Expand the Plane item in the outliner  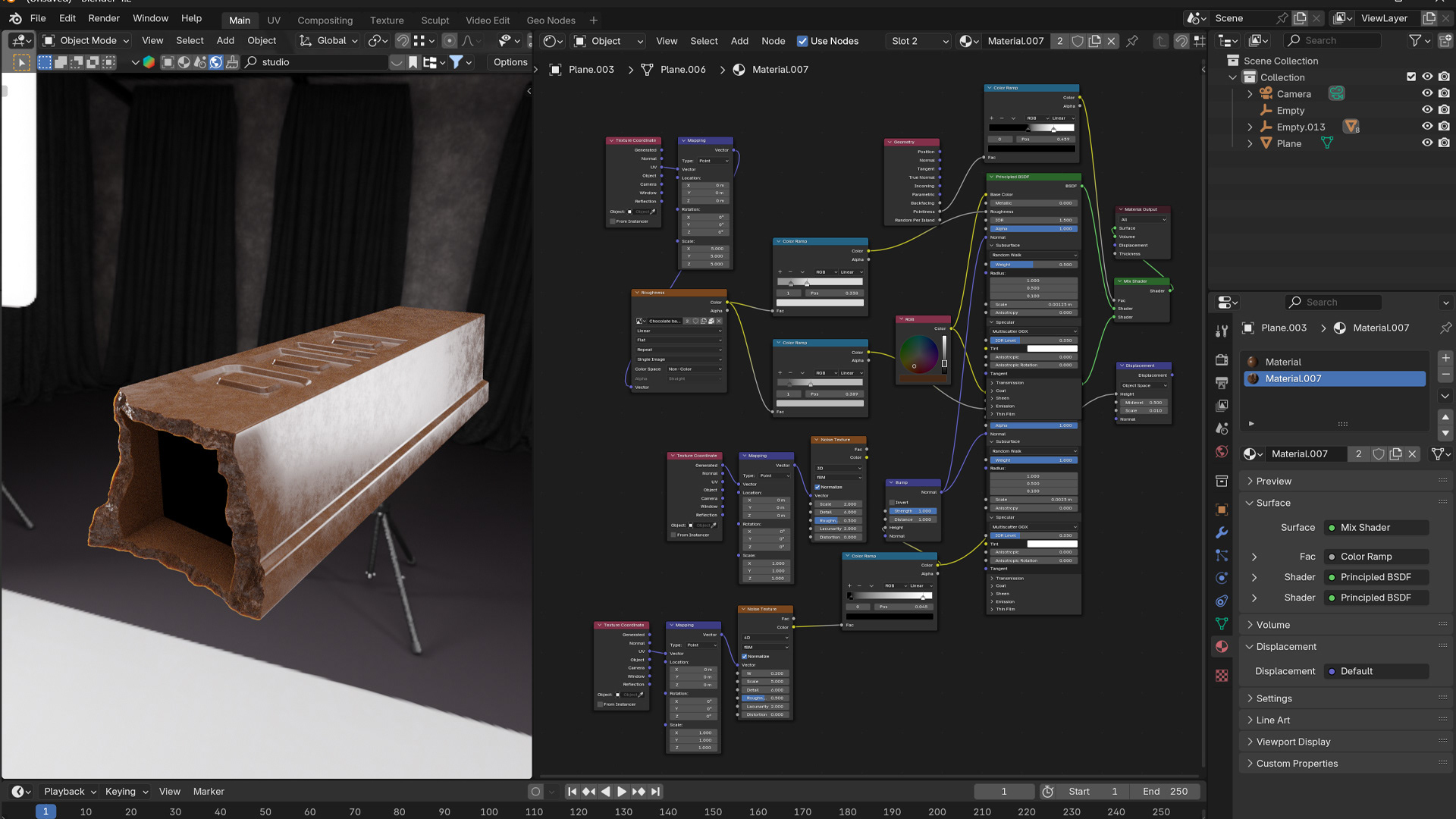(x=1250, y=143)
